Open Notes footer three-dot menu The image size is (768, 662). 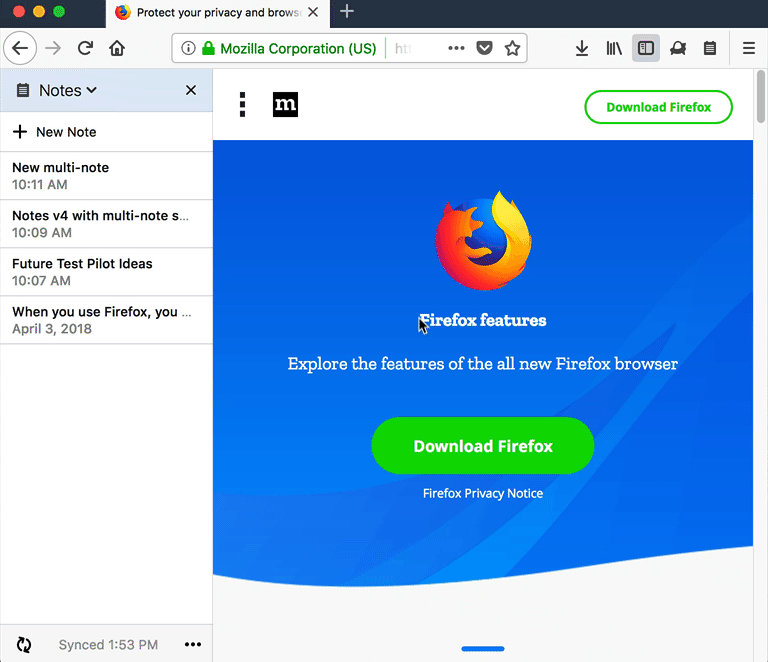tap(192, 644)
